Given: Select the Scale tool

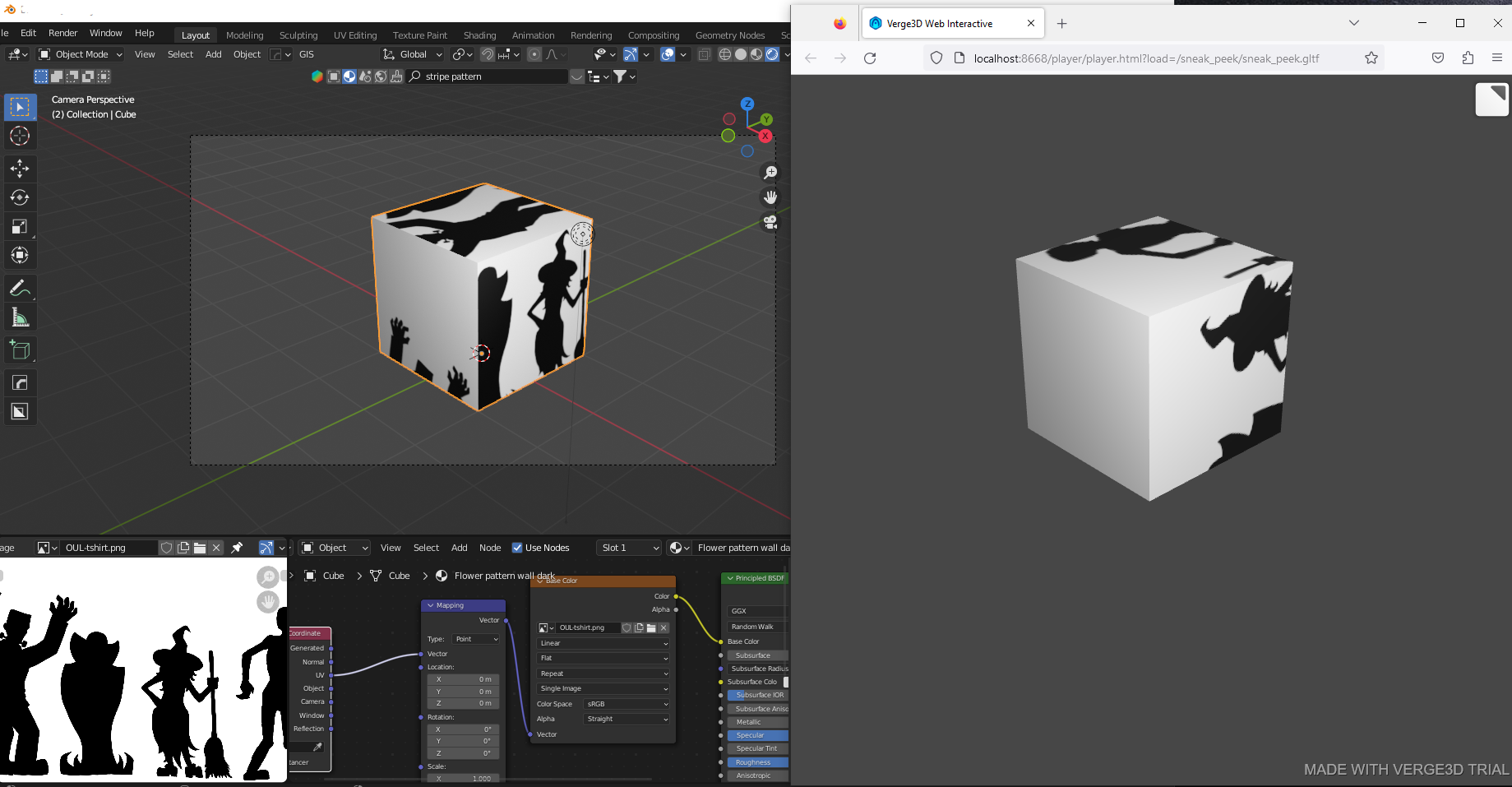Looking at the screenshot, I should (20, 226).
